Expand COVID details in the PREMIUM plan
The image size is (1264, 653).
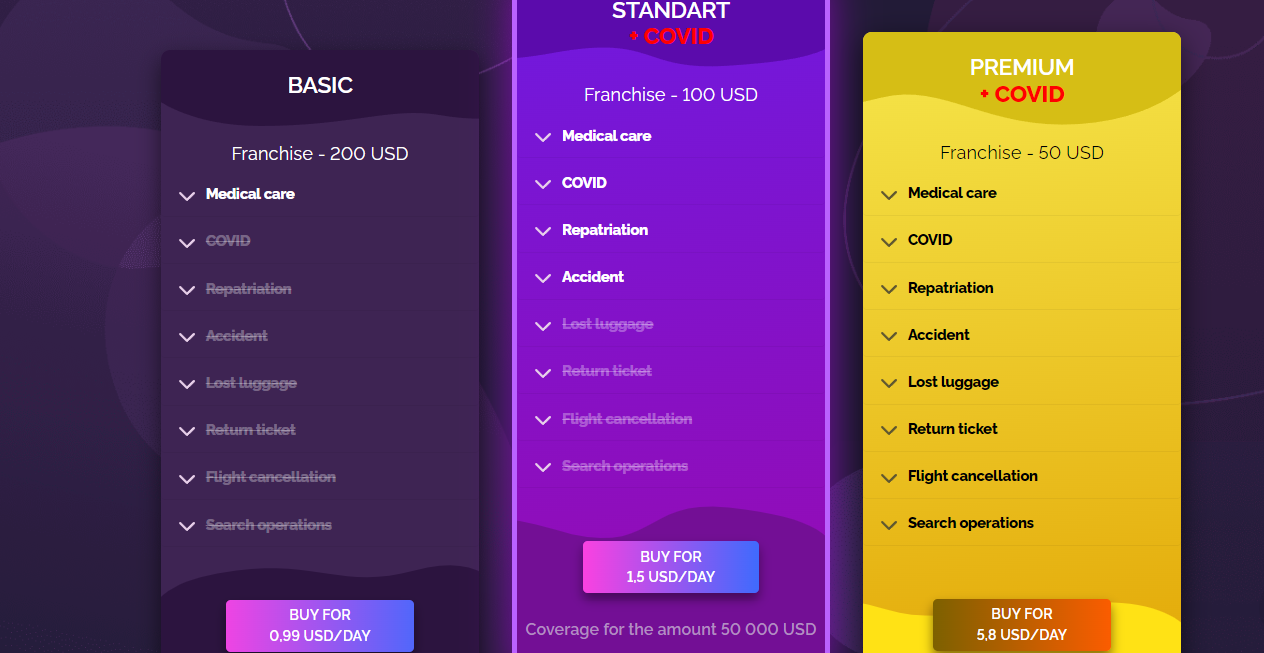(x=930, y=240)
